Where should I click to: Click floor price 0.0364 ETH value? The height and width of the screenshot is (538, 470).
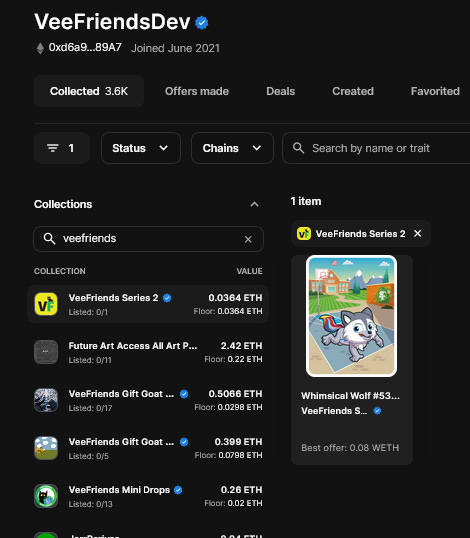click(x=240, y=311)
